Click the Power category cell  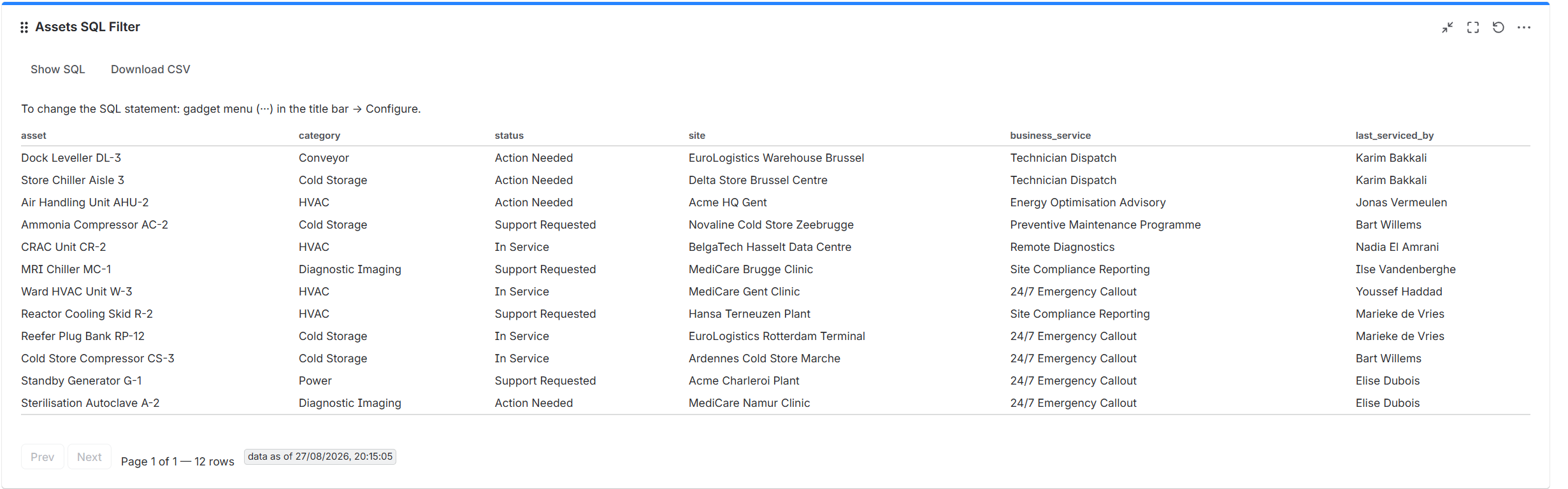pos(315,381)
